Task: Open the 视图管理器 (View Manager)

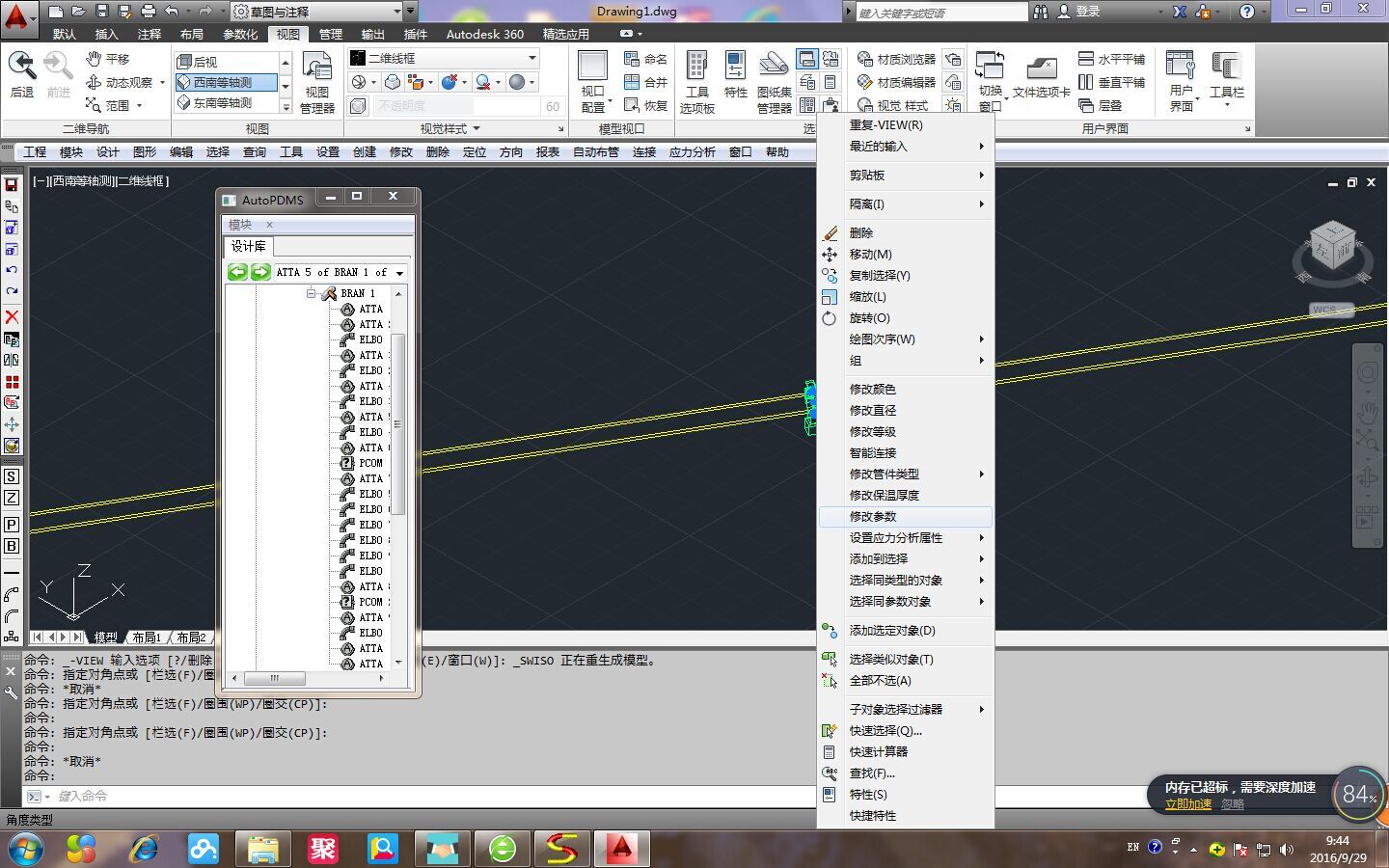Action: pos(317,83)
